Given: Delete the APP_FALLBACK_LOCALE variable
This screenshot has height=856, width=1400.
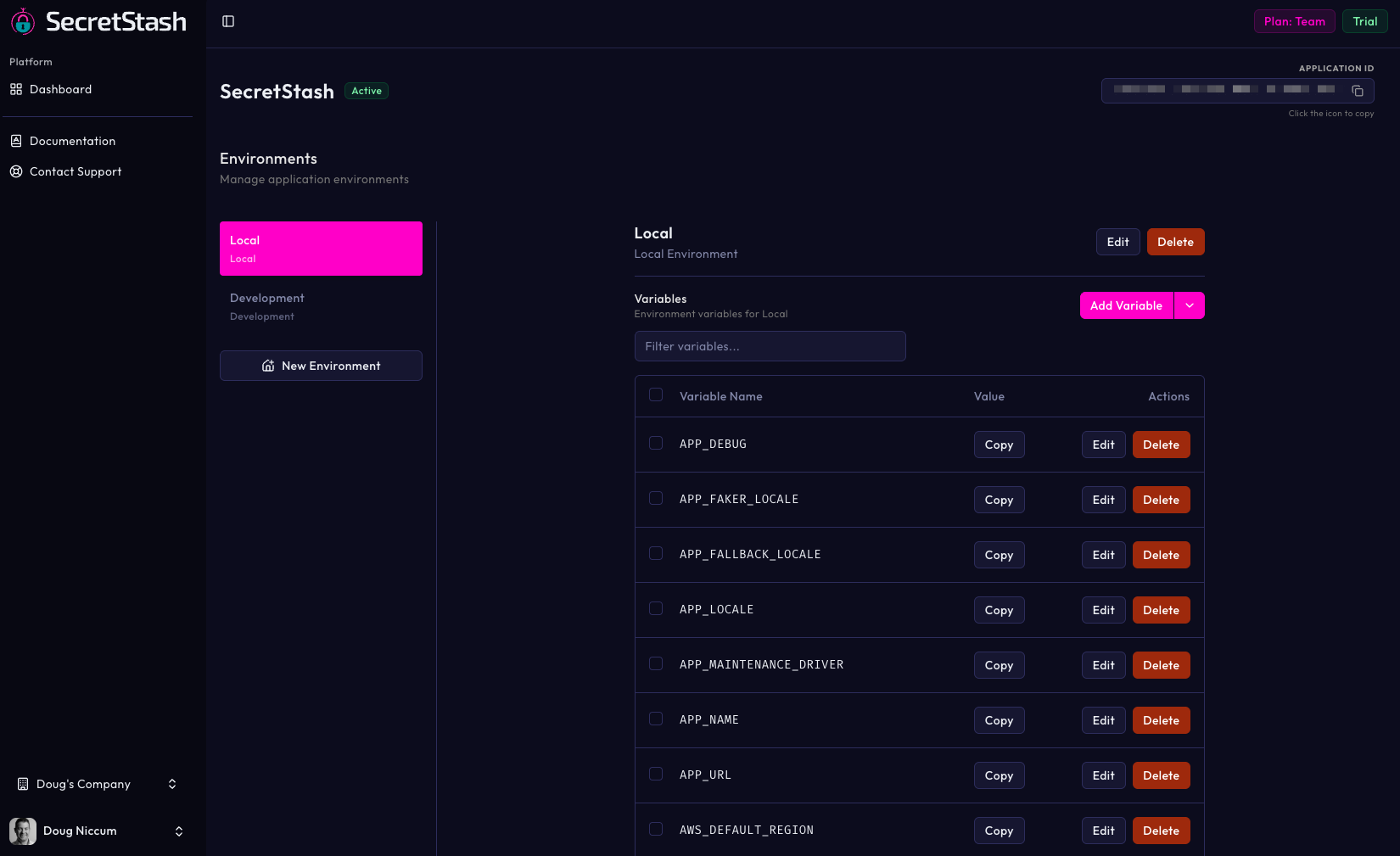Looking at the screenshot, I should click(x=1162, y=555).
